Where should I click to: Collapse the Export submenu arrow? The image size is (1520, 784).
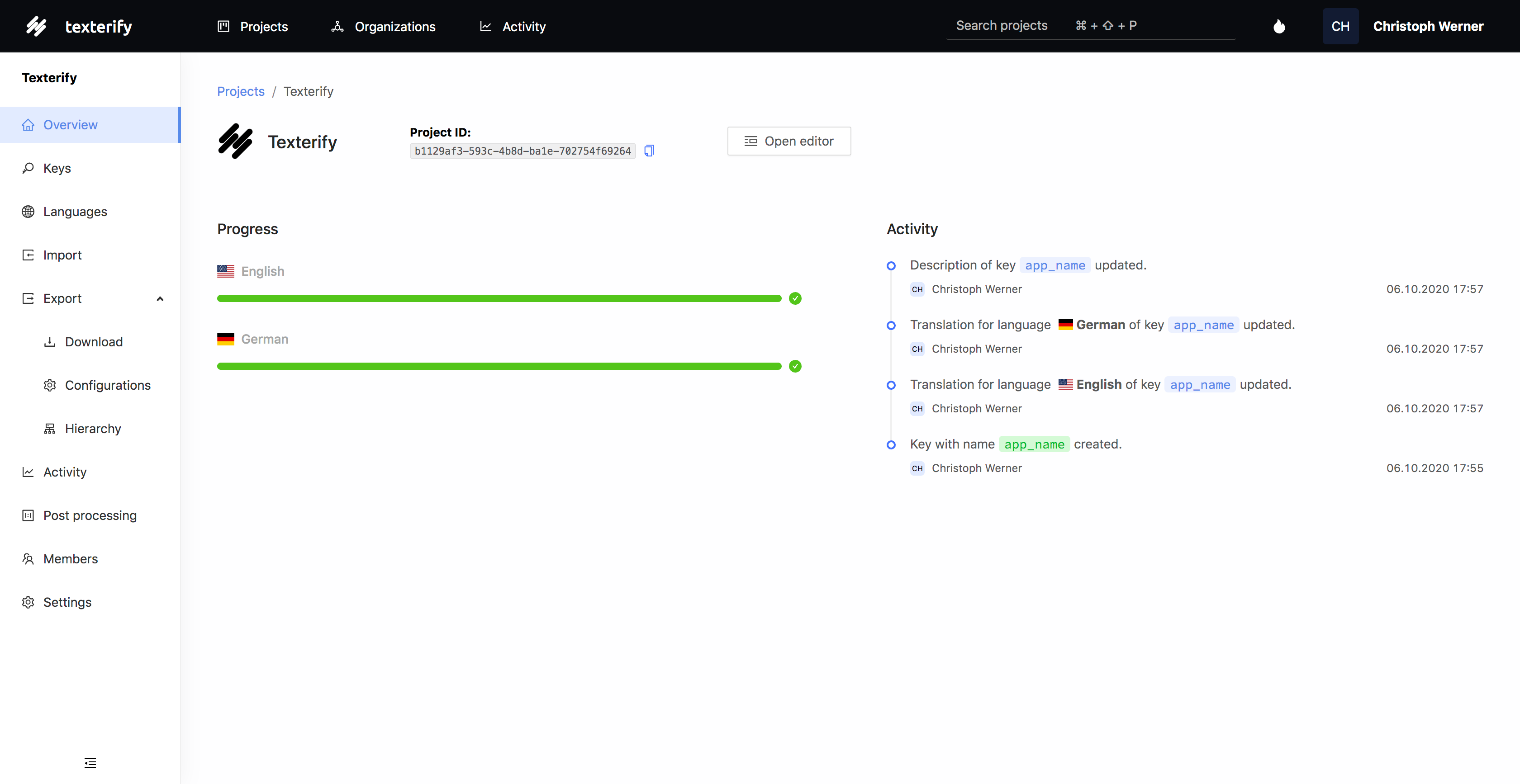point(160,299)
